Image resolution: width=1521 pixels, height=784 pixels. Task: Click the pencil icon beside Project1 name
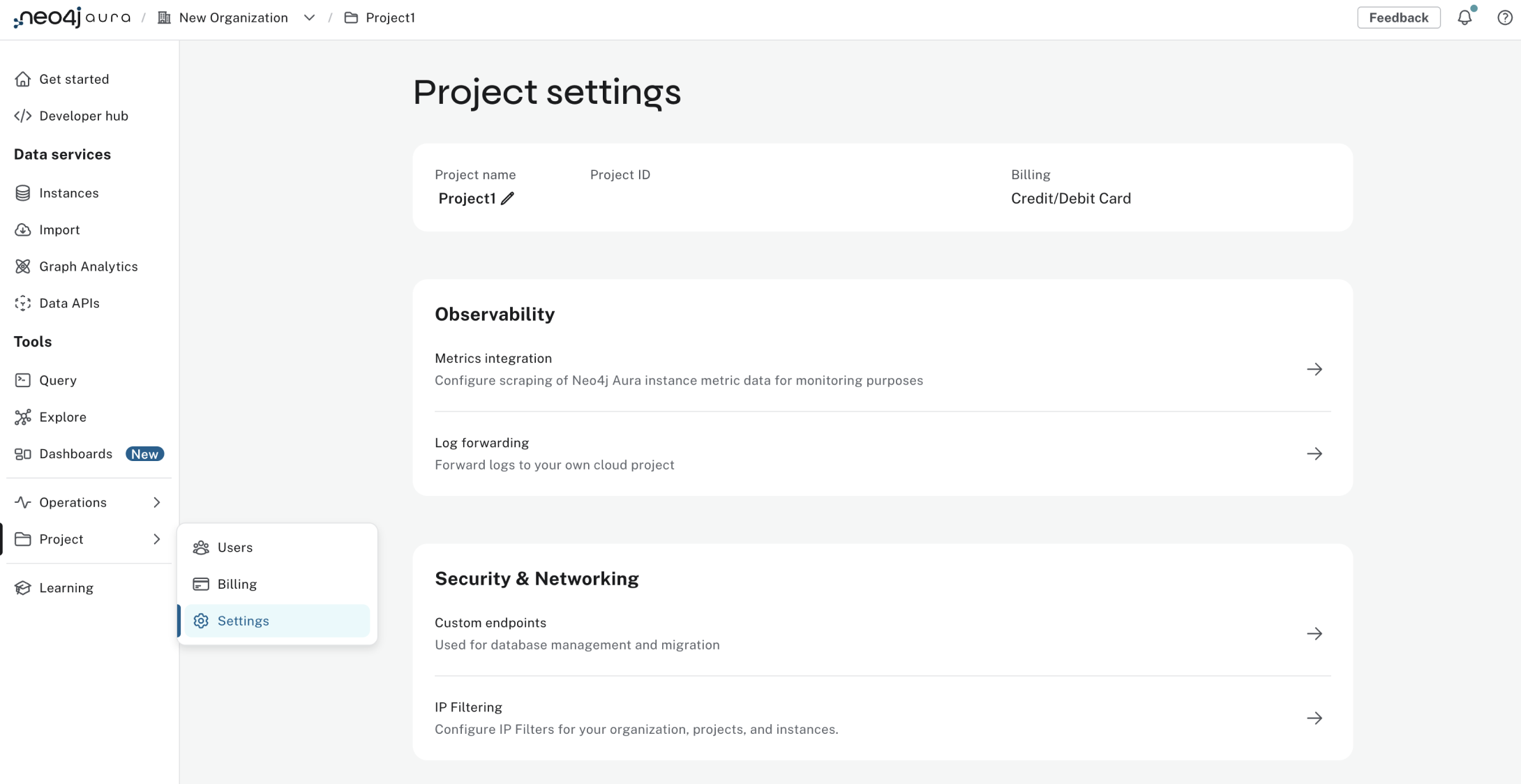507,199
